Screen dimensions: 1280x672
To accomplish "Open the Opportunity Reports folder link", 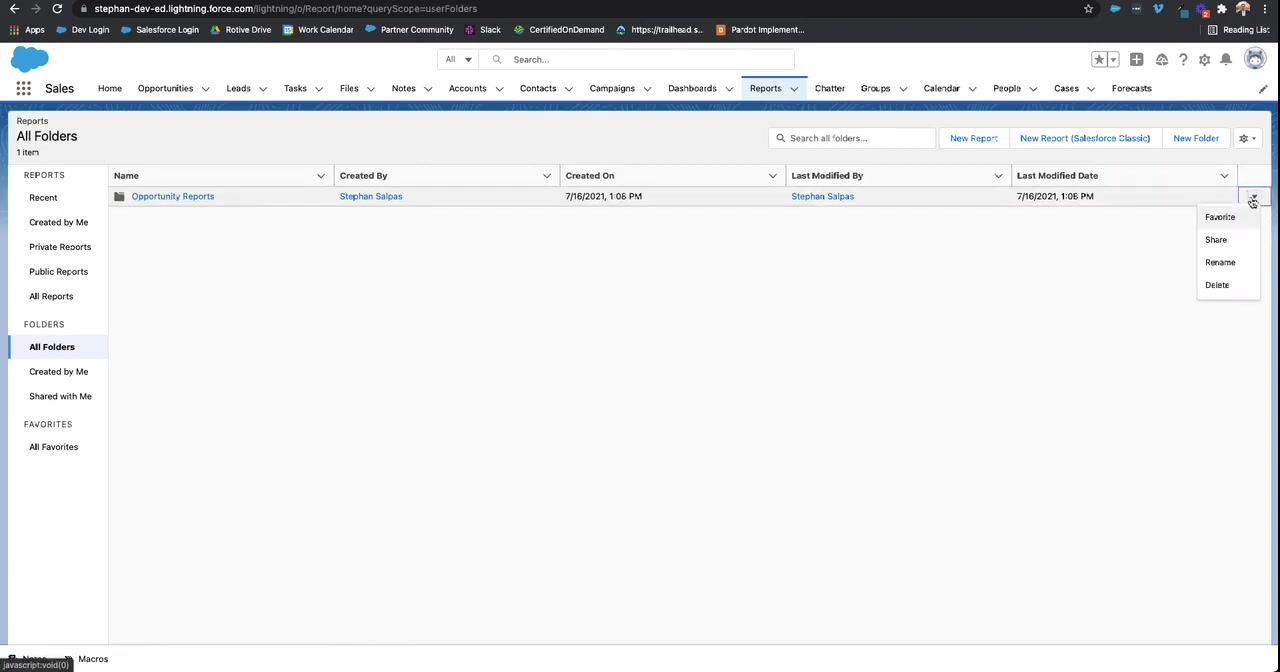I will [x=173, y=196].
